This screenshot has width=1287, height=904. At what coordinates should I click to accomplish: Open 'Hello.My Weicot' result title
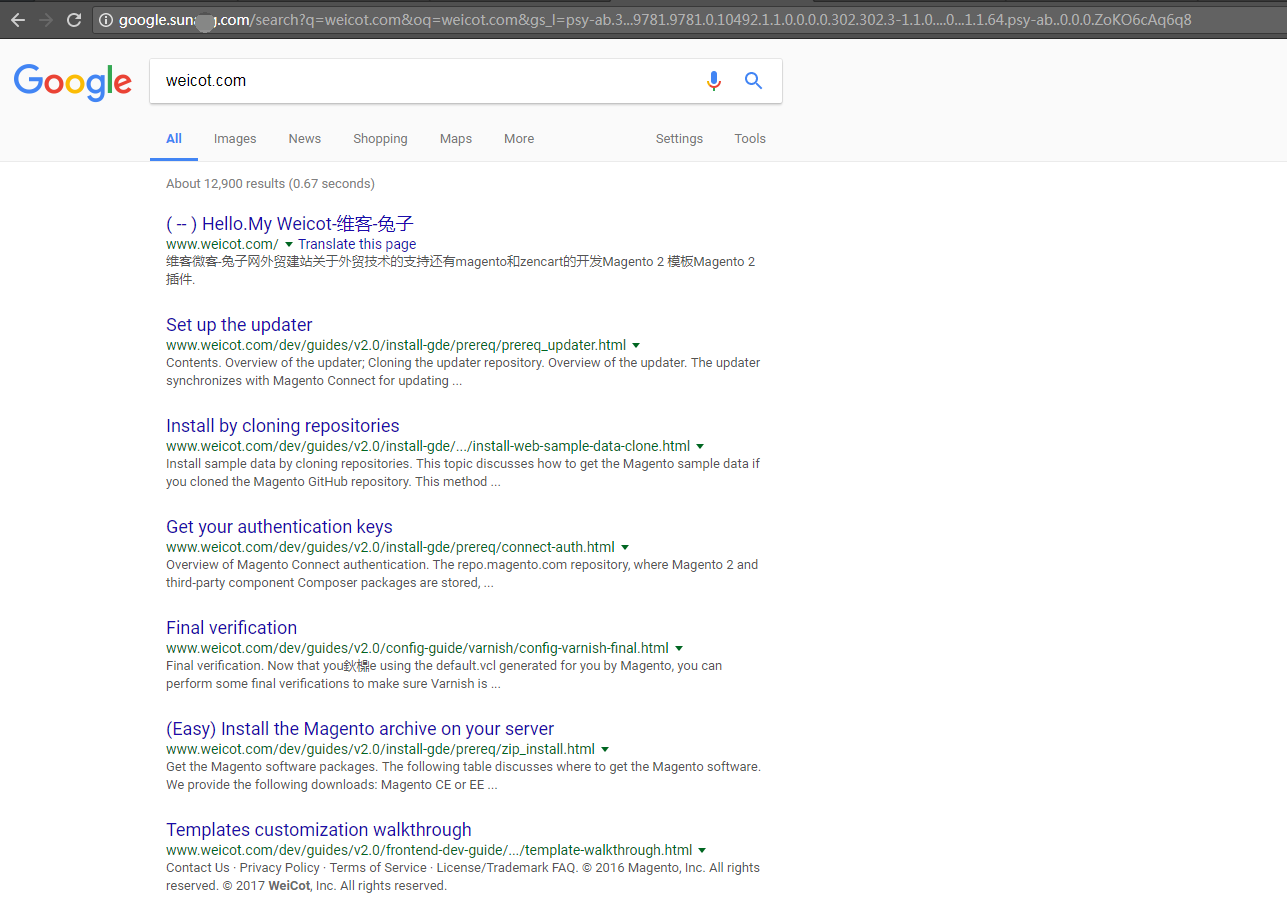tap(290, 224)
